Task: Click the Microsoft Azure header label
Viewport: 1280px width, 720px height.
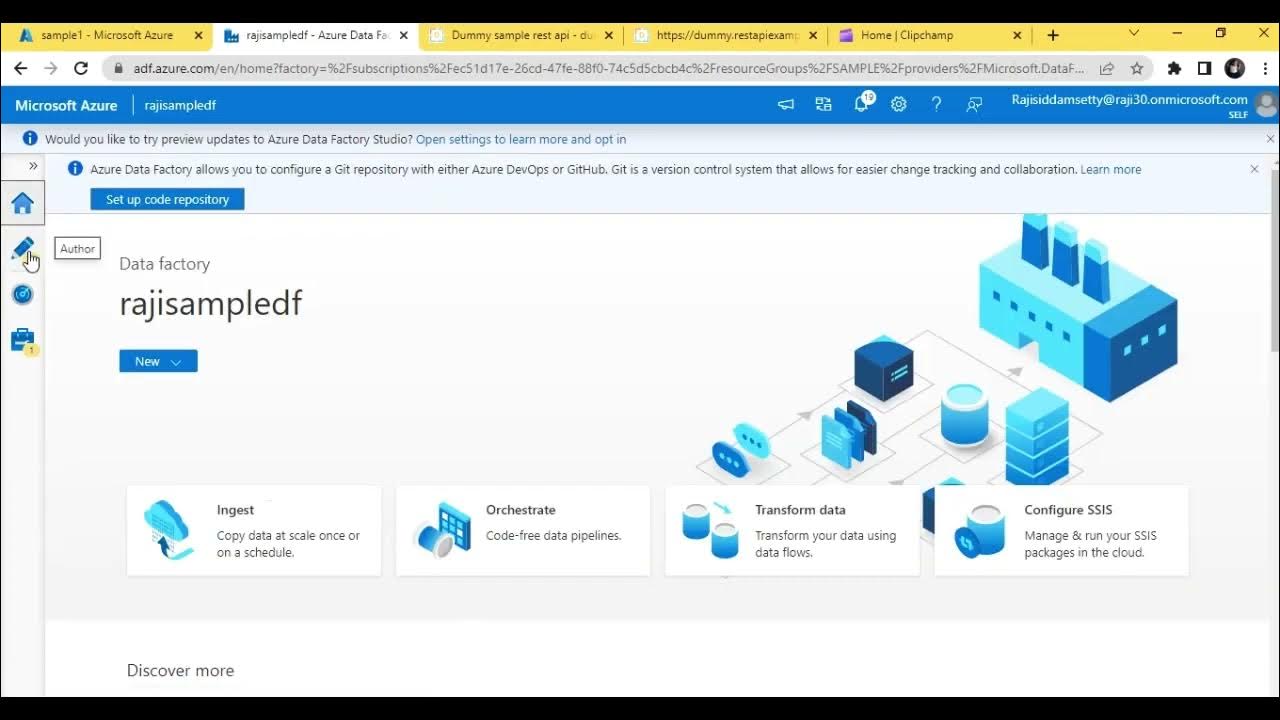Action: tap(66, 105)
